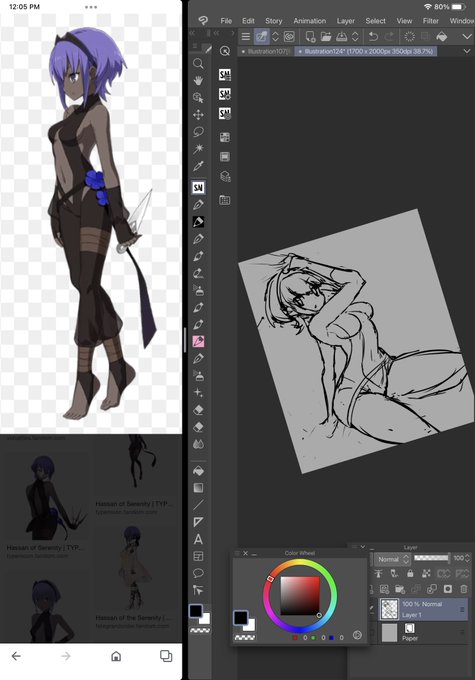Pick a color in the Color Wheel saturation square

pos(300,596)
